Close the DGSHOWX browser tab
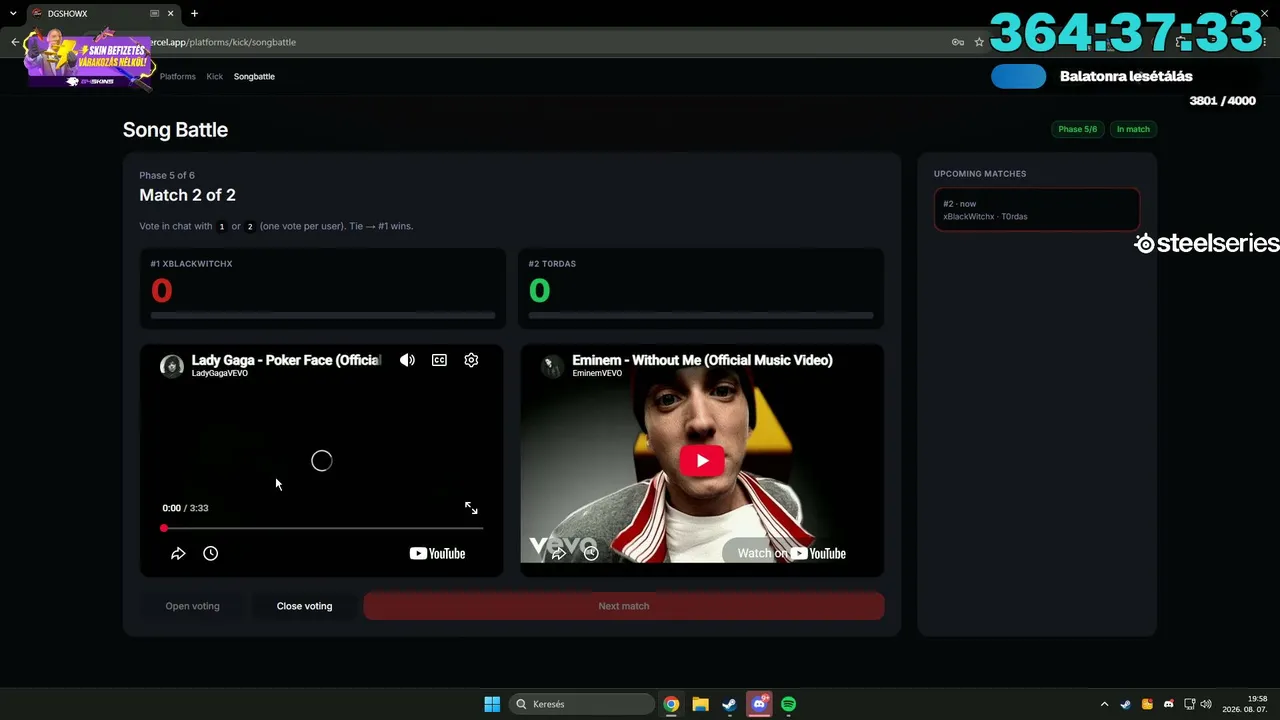Image resolution: width=1280 pixels, height=720 pixels. point(170,14)
